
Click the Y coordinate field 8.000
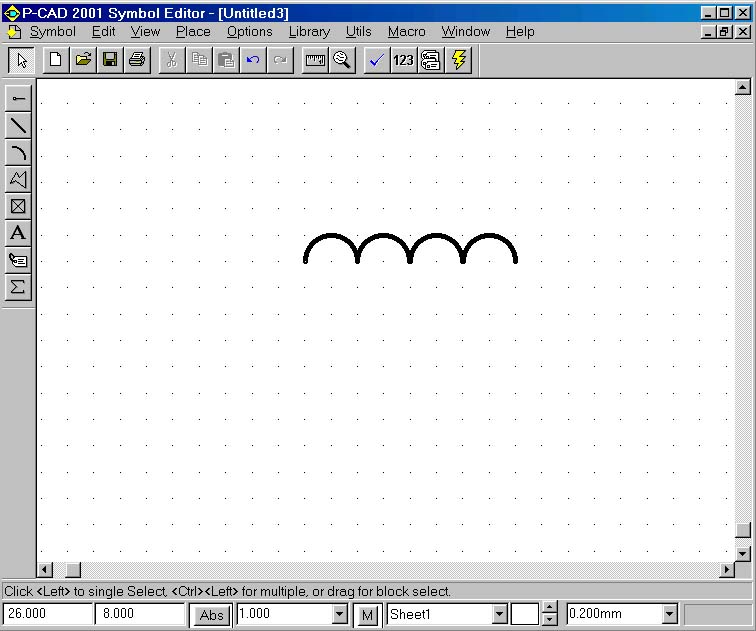click(140, 614)
